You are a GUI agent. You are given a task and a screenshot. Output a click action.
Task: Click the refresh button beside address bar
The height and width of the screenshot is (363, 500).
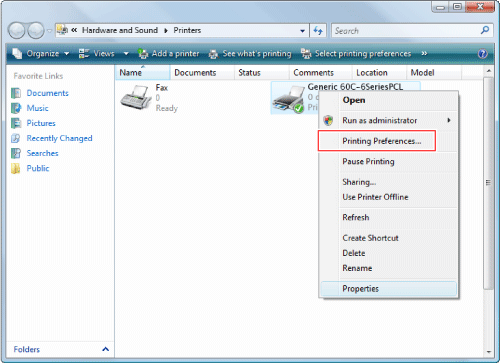point(318,31)
